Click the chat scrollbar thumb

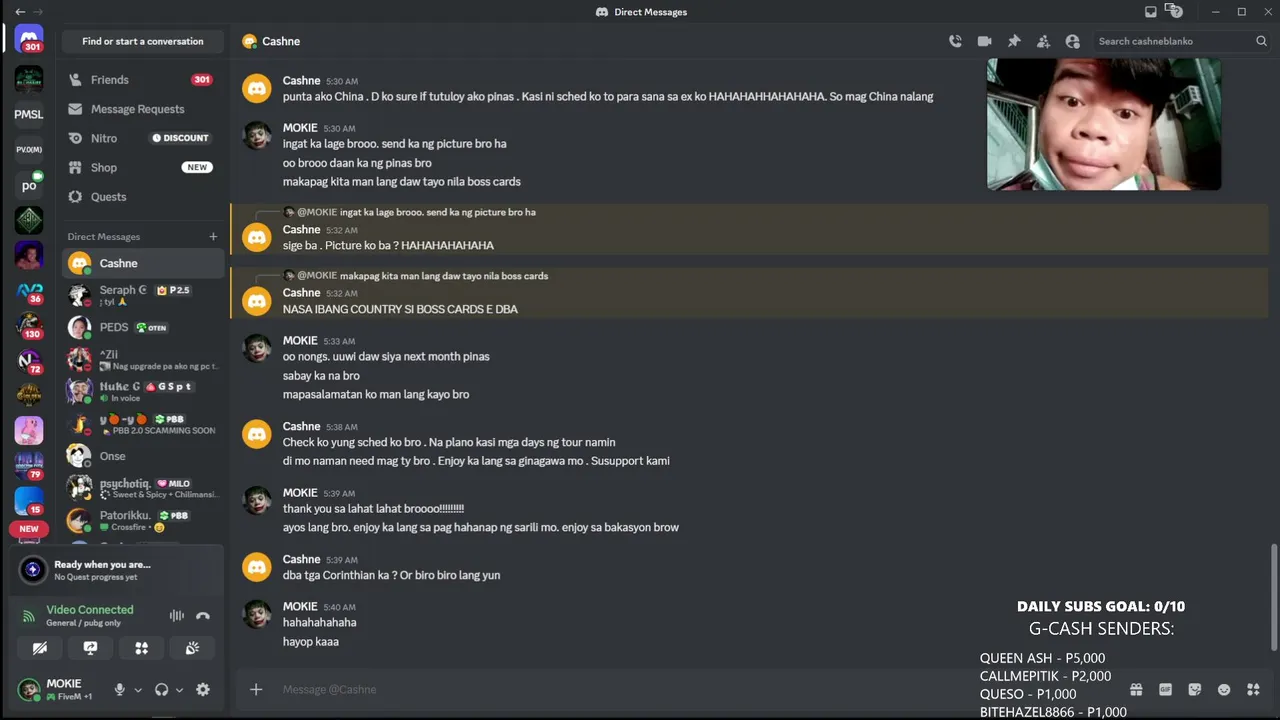(x=1273, y=596)
